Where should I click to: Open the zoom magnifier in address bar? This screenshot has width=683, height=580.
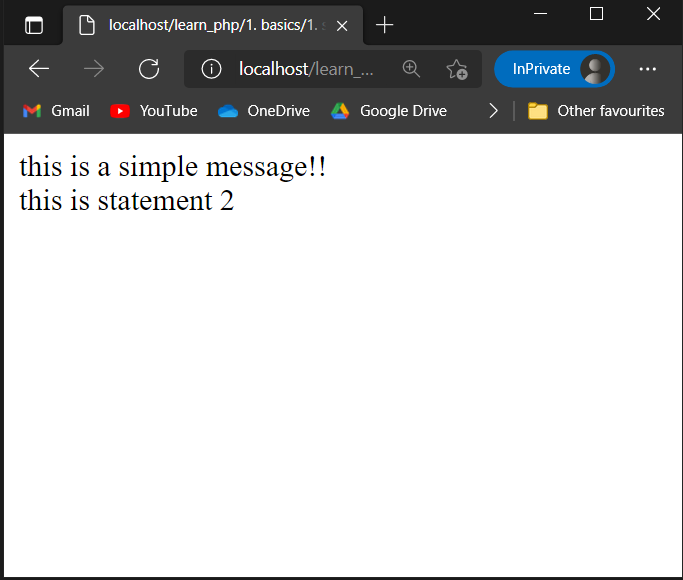click(x=411, y=69)
